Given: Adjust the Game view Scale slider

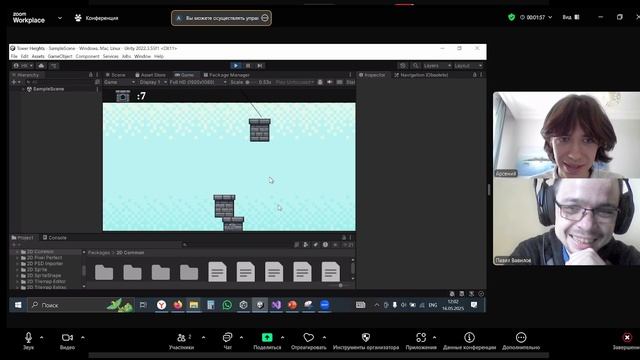Looking at the screenshot, I should pyautogui.click(x=252, y=82).
